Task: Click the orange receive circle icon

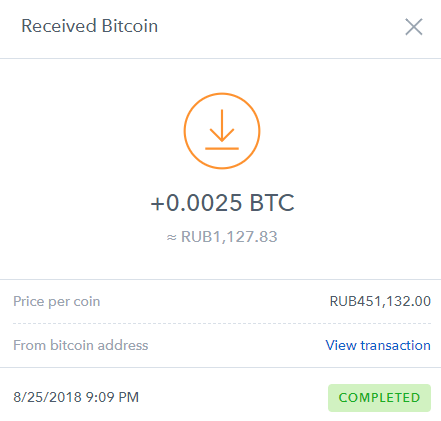Action: pyautogui.click(x=222, y=131)
